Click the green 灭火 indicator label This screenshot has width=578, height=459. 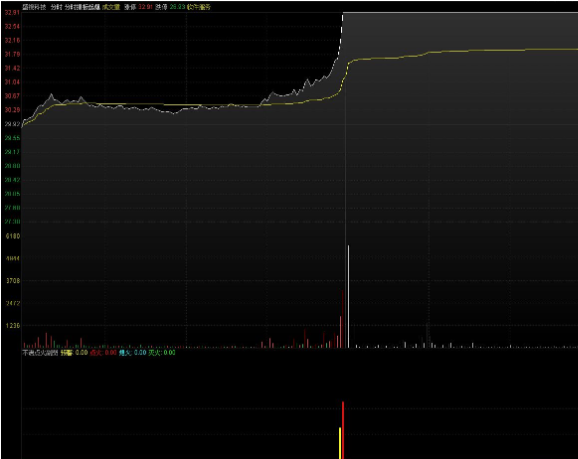(155, 353)
